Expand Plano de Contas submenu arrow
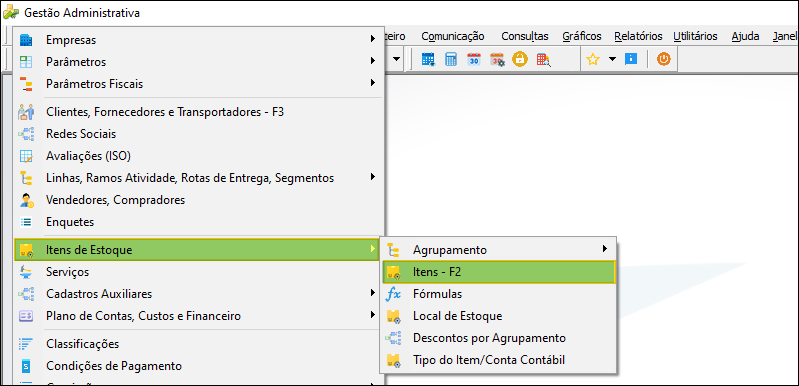Viewport: 799px width, 386px height. click(x=373, y=314)
